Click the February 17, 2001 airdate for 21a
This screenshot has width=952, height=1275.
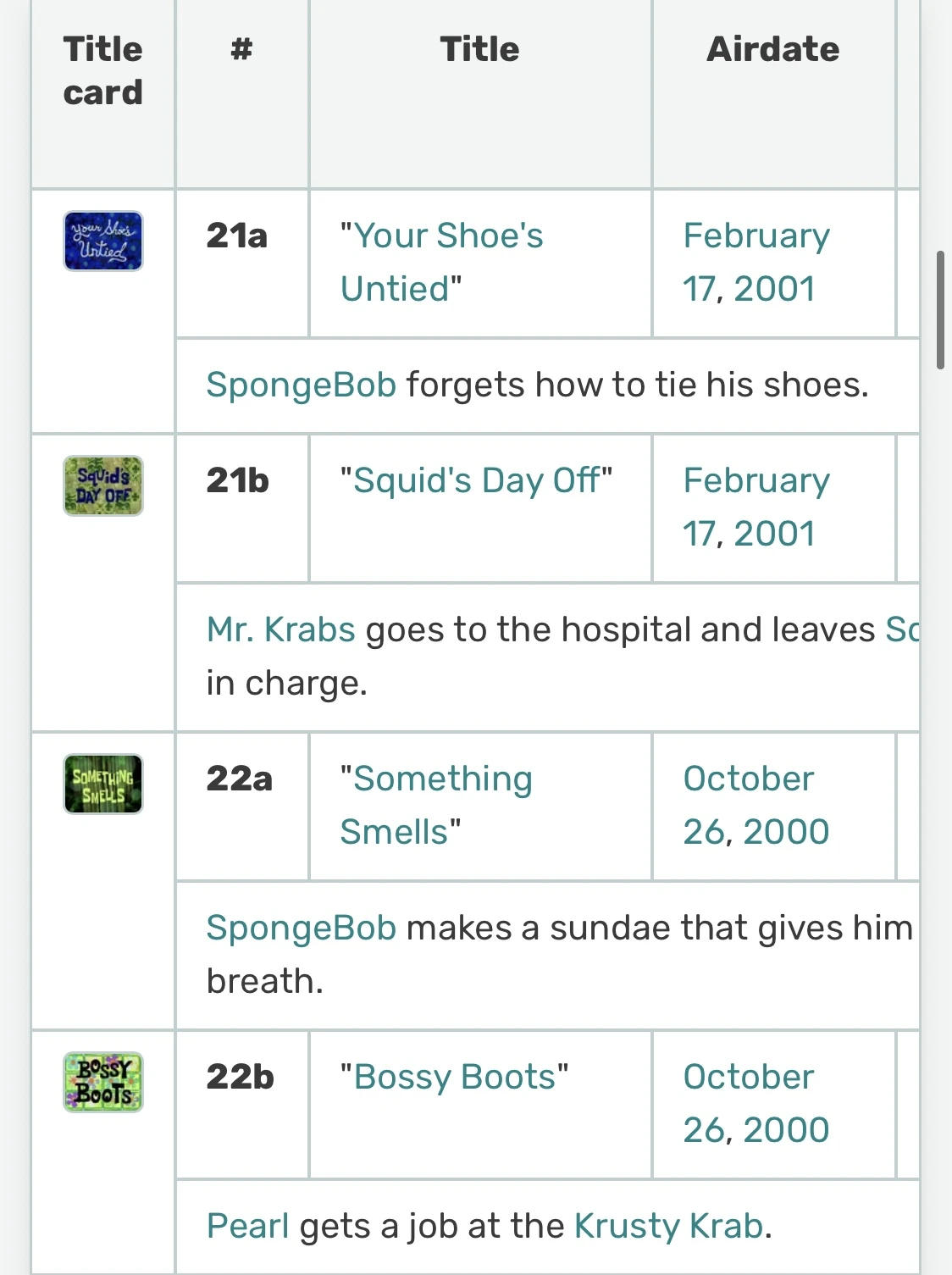(x=756, y=262)
